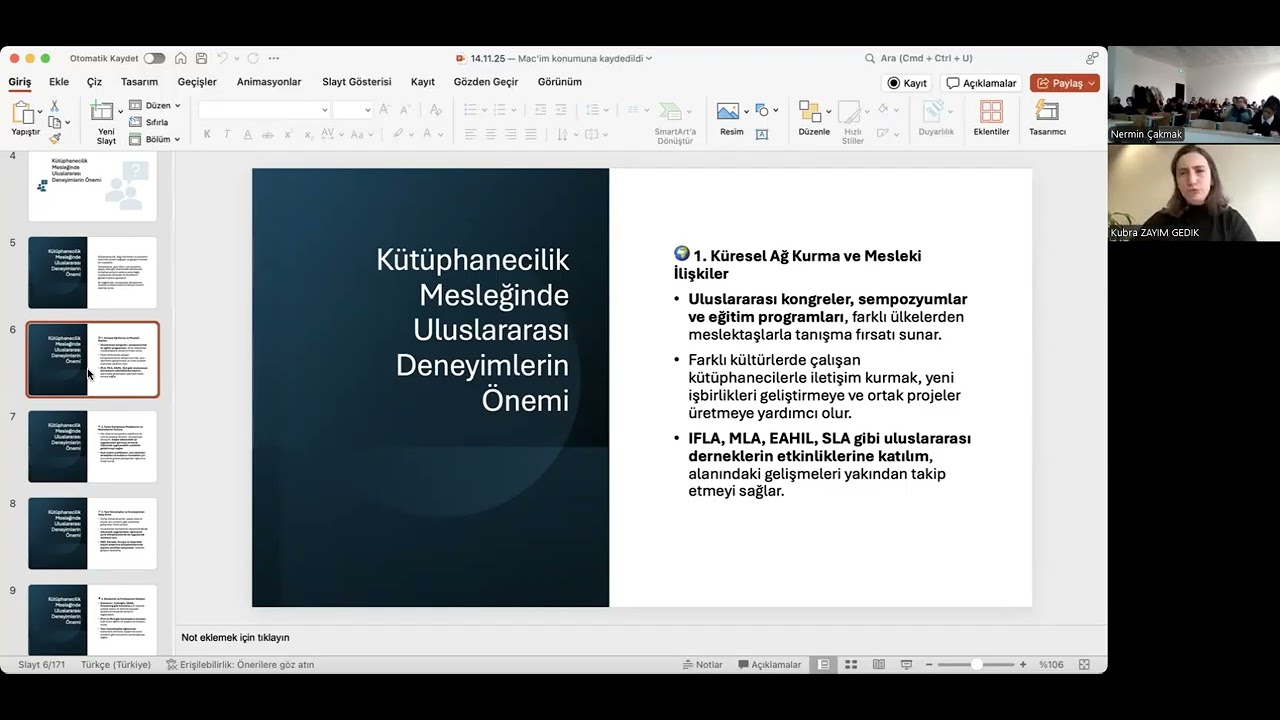Viewport: 1280px width, 720px height.
Task: Select slide 7 thumbnail
Action: [92, 446]
